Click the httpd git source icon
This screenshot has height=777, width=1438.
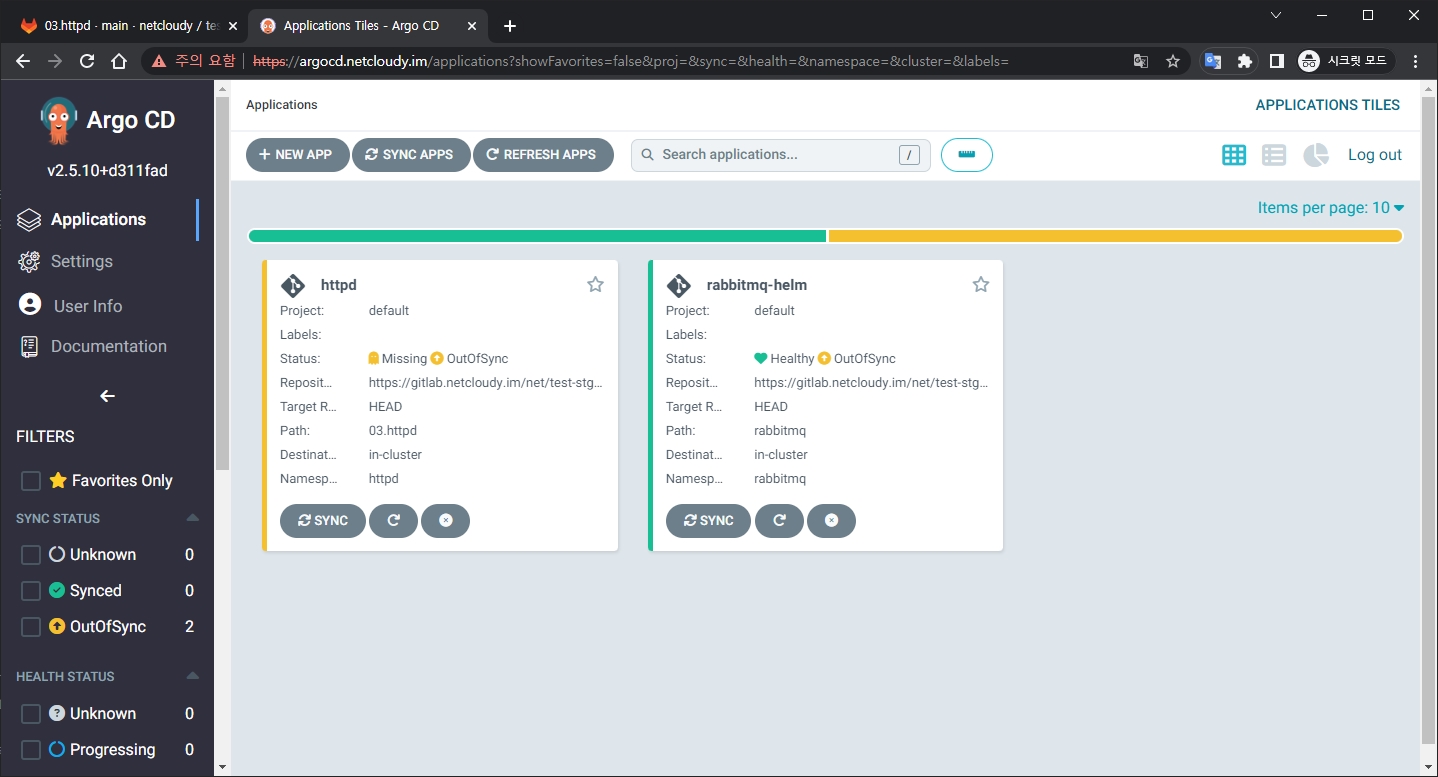pyautogui.click(x=293, y=286)
